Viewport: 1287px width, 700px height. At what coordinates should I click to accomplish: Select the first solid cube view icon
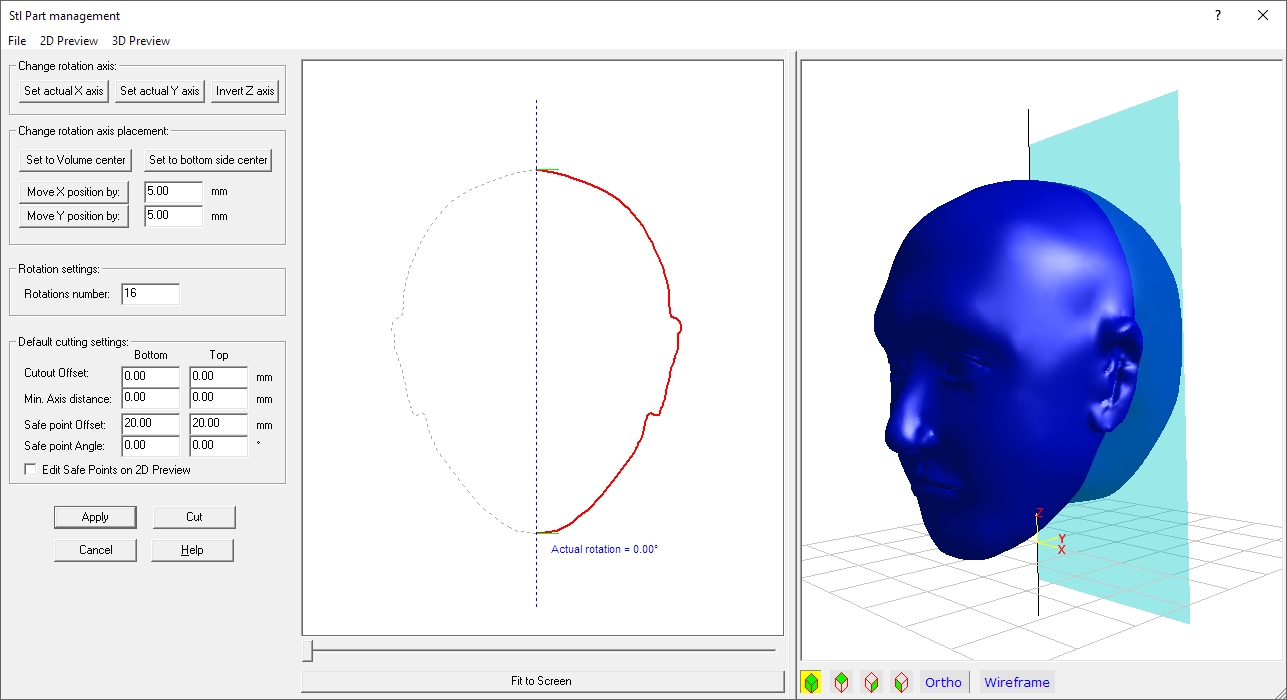[813, 681]
